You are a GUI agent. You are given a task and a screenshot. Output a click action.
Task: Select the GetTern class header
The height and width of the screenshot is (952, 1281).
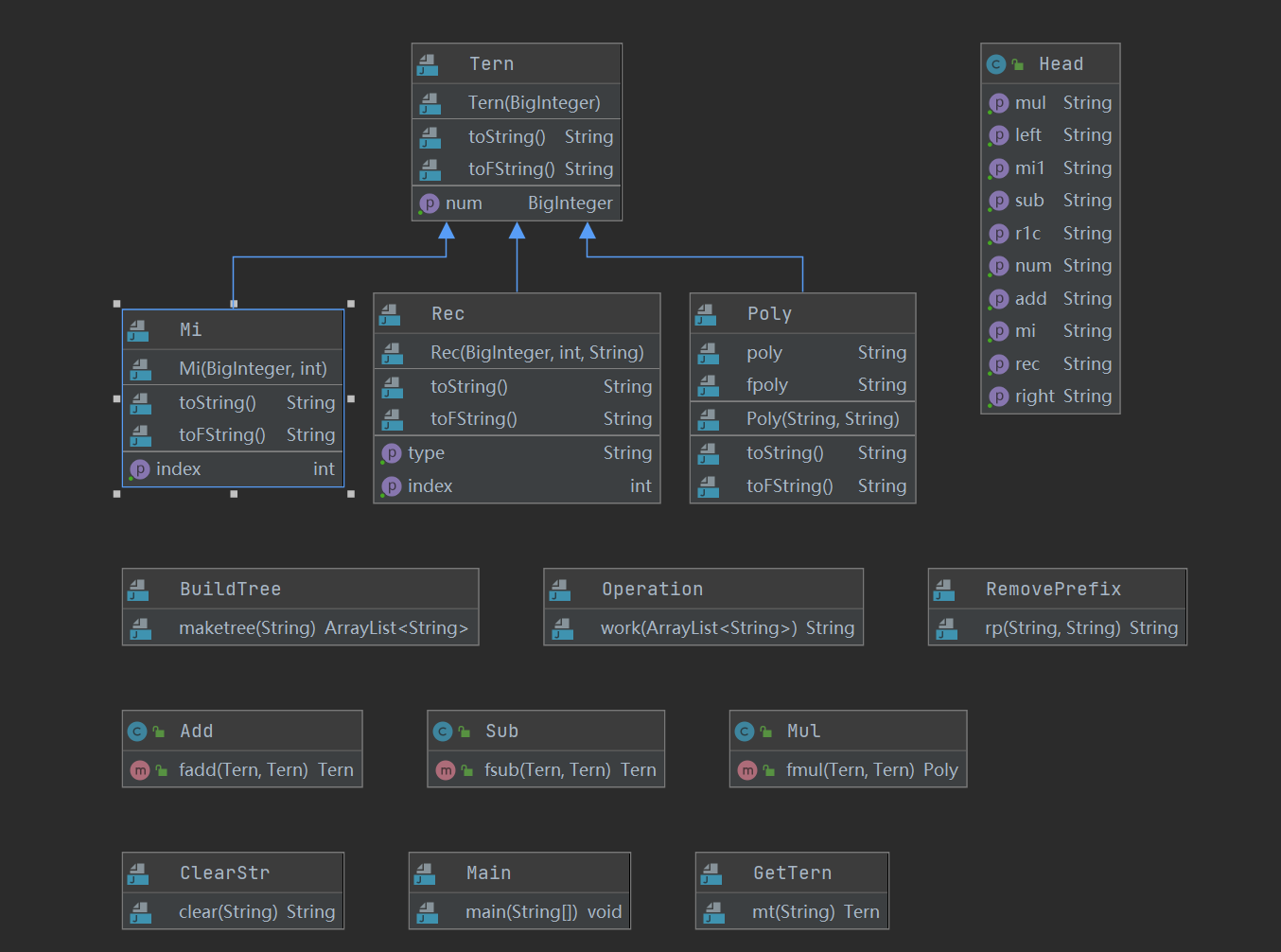click(x=792, y=873)
